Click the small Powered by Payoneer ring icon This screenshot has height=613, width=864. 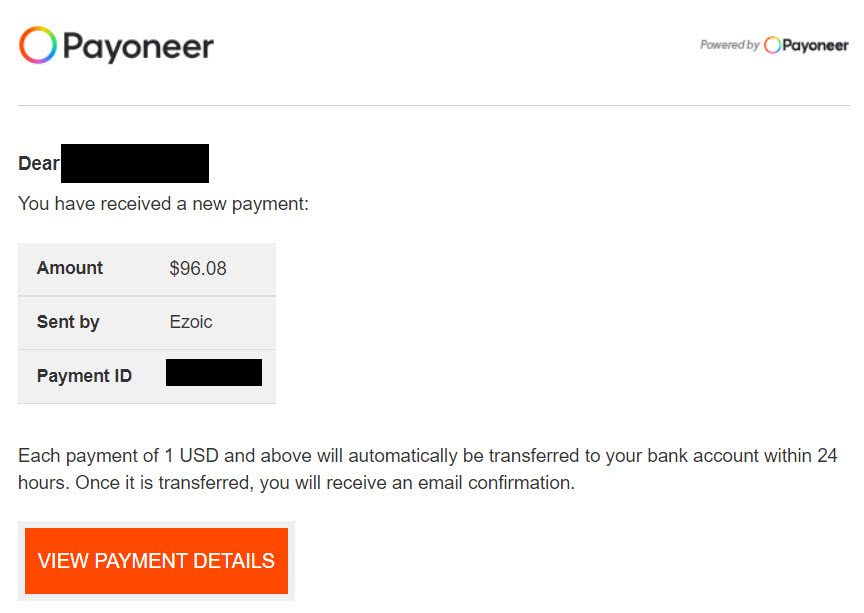pyautogui.click(x=772, y=45)
